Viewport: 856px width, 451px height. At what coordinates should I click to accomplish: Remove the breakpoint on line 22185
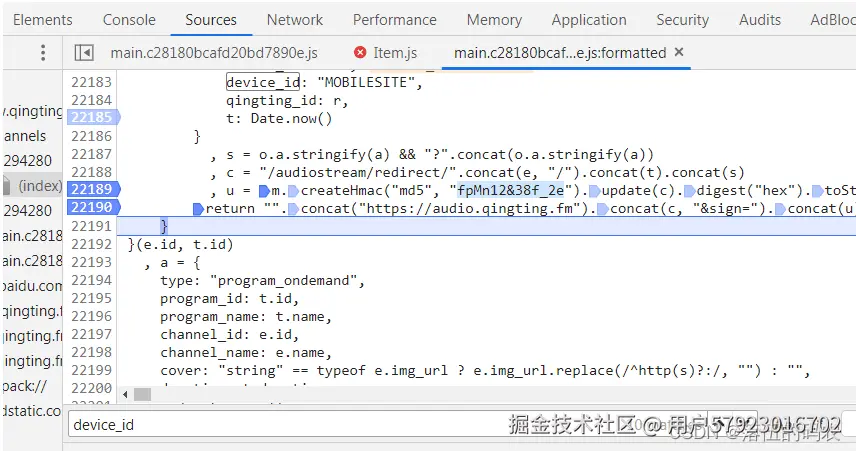click(x=91, y=118)
